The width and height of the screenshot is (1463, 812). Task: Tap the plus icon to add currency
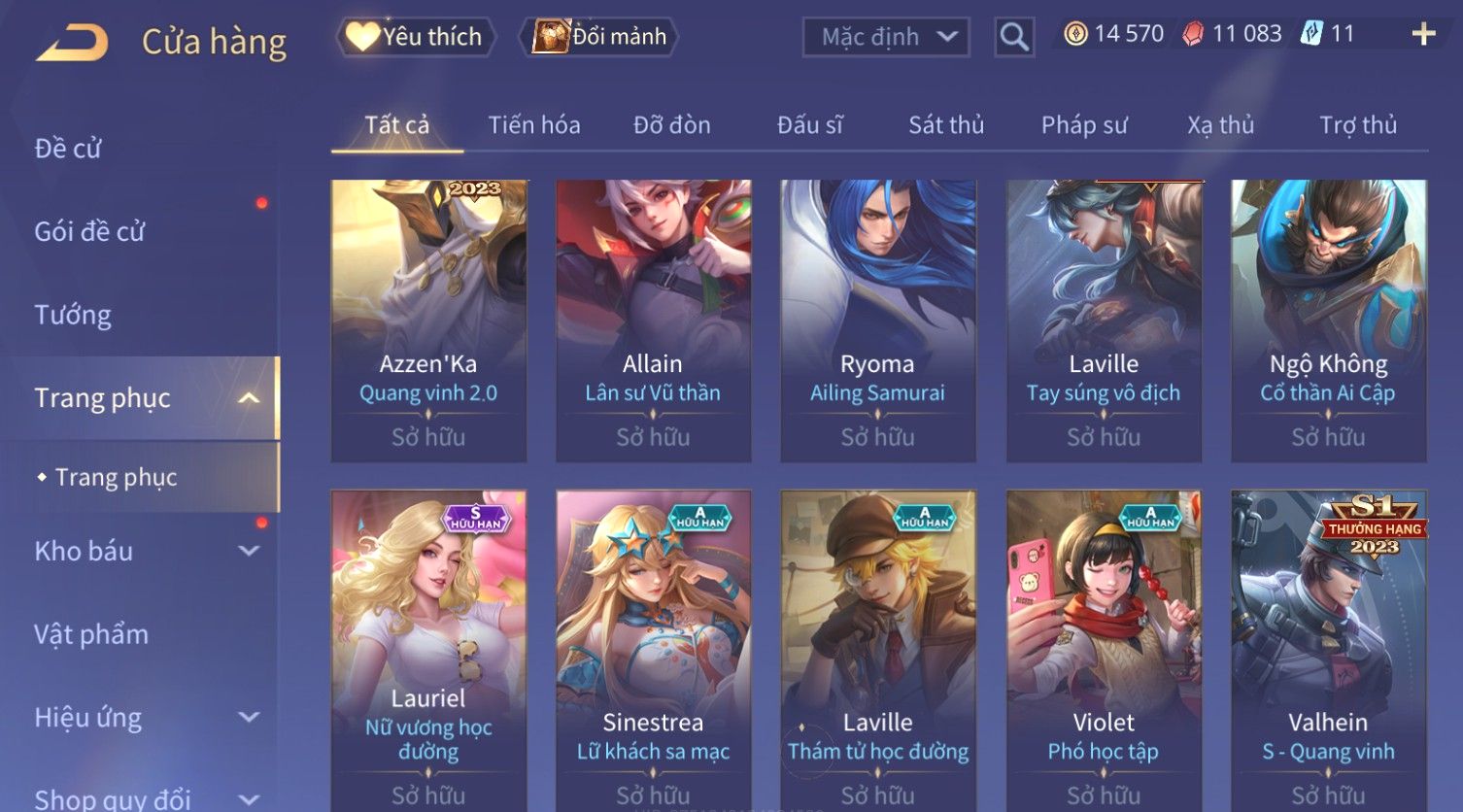click(x=1423, y=35)
